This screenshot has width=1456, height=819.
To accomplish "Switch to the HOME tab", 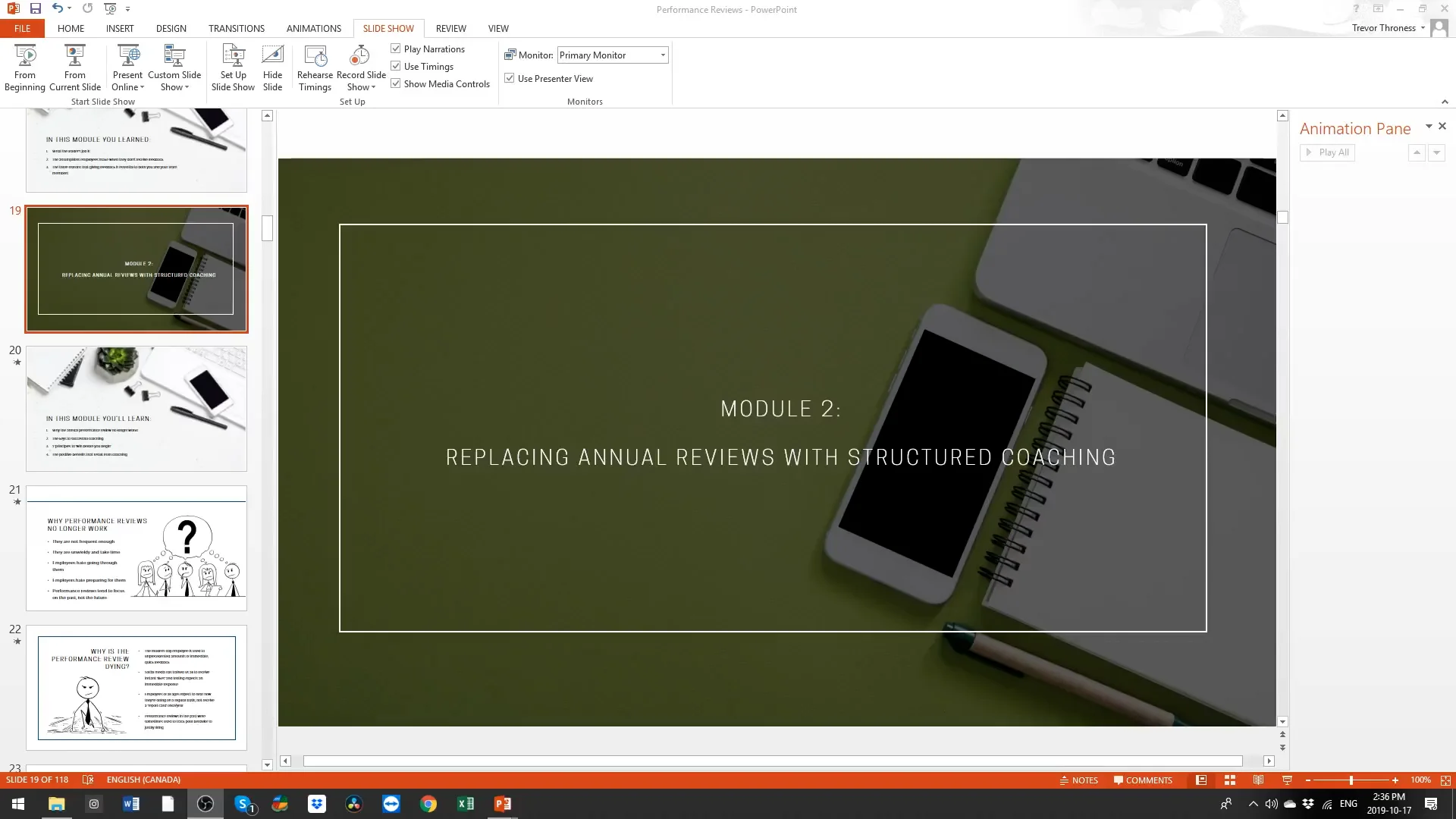I will point(71,28).
